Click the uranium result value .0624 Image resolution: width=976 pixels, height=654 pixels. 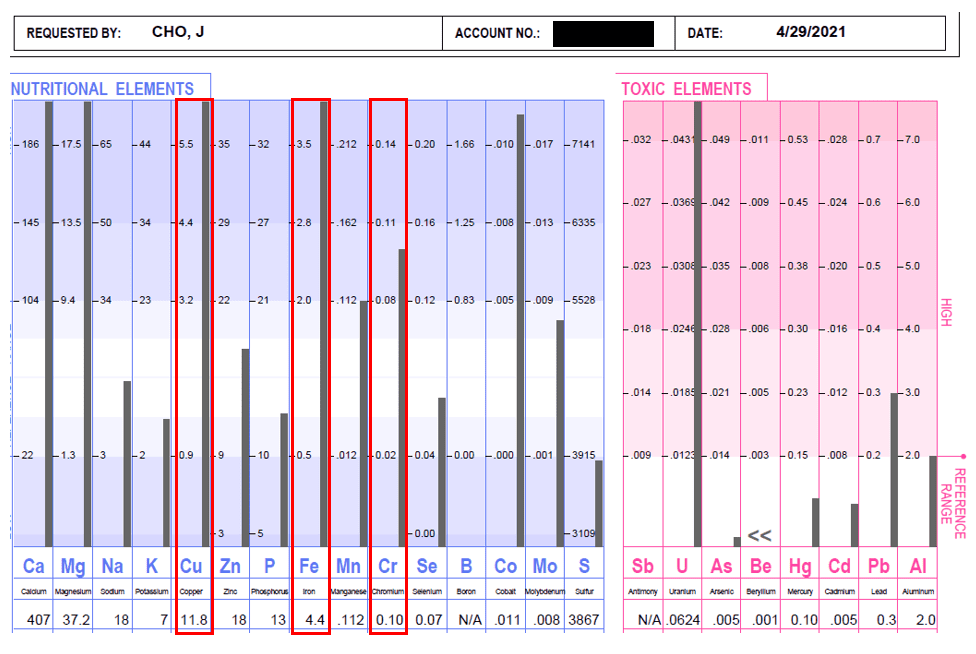coord(682,620)
